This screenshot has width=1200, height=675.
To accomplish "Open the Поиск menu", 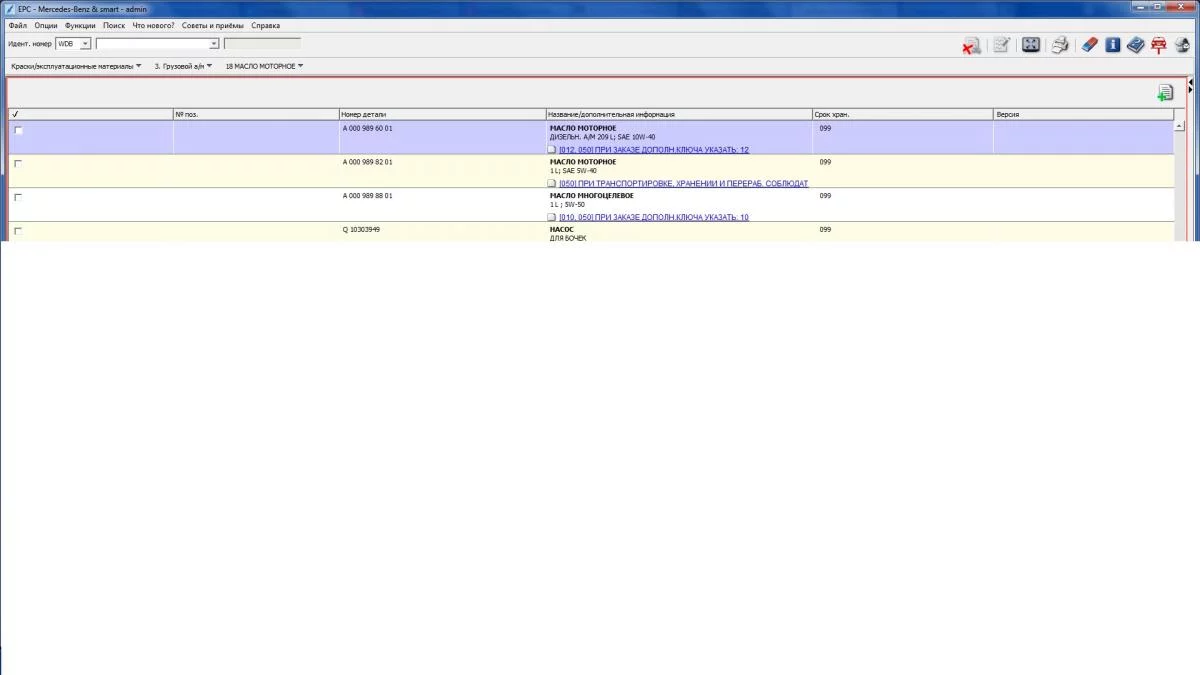I will coord(114,25).
